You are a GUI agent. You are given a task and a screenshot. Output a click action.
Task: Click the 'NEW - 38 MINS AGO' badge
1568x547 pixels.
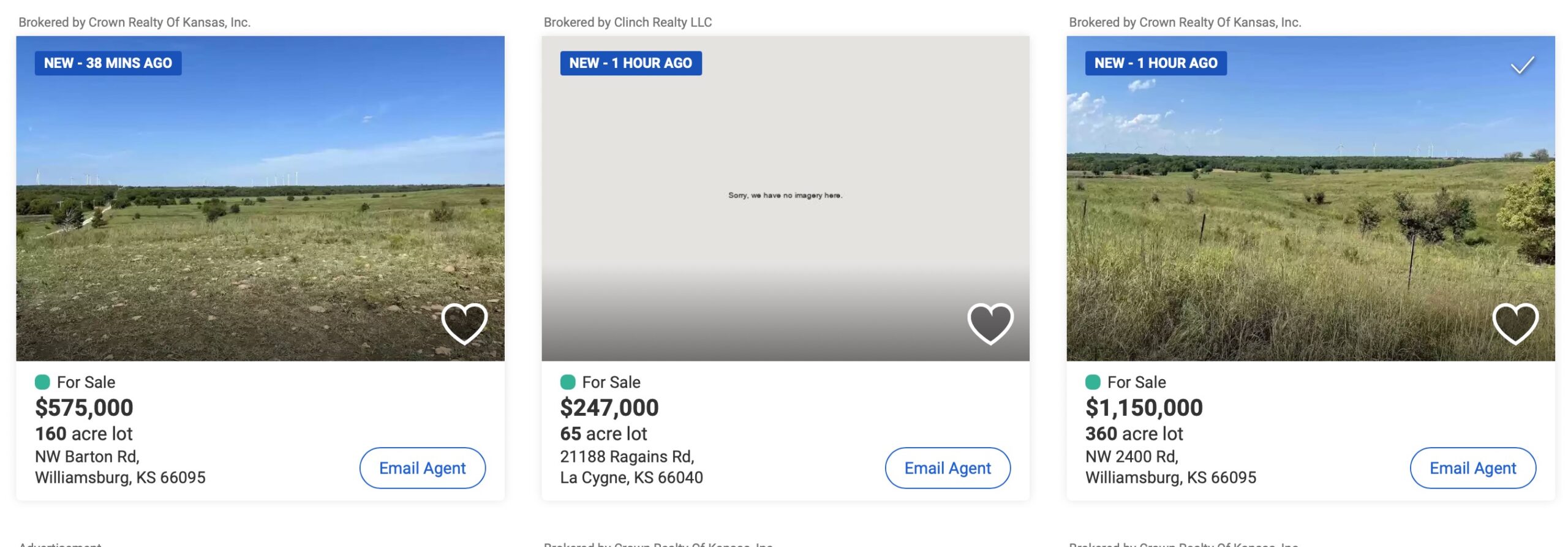pos(108,63)
